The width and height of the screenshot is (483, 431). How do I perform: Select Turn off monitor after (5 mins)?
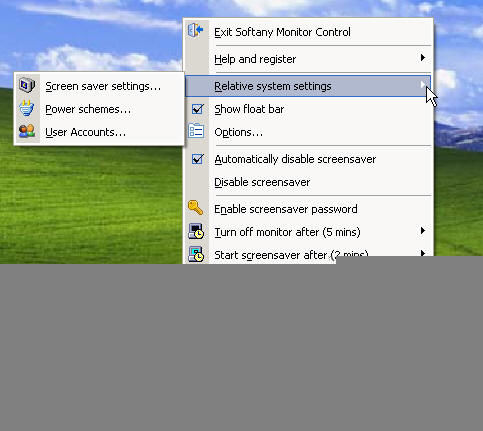(x=287, y=232)
